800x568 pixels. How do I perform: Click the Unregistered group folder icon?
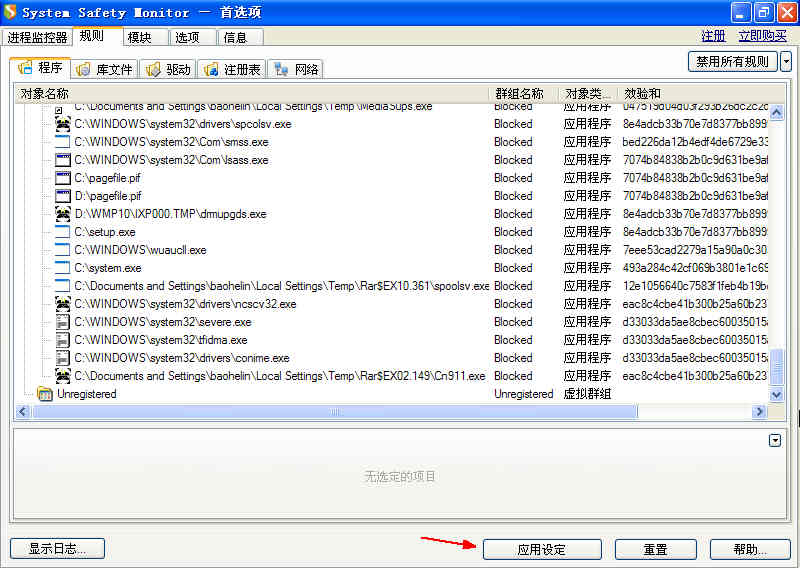tap(45, 394)
